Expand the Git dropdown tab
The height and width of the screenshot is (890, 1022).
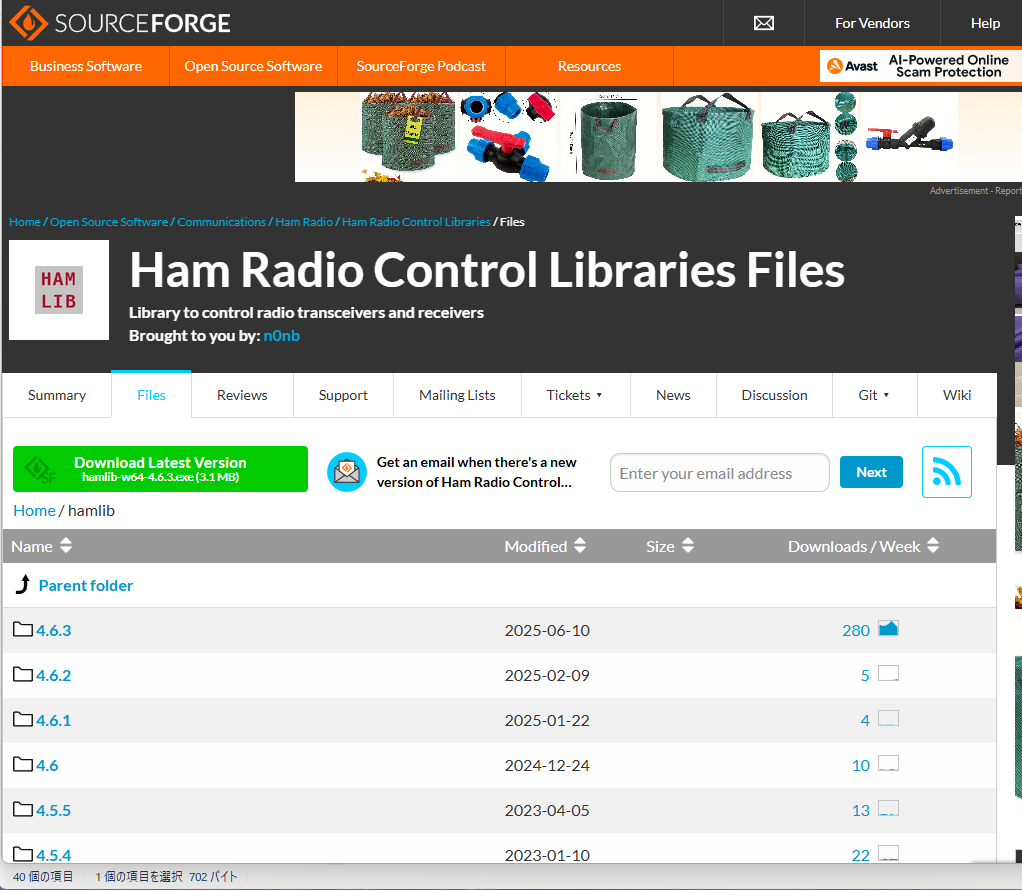click(x=874, y=395)
